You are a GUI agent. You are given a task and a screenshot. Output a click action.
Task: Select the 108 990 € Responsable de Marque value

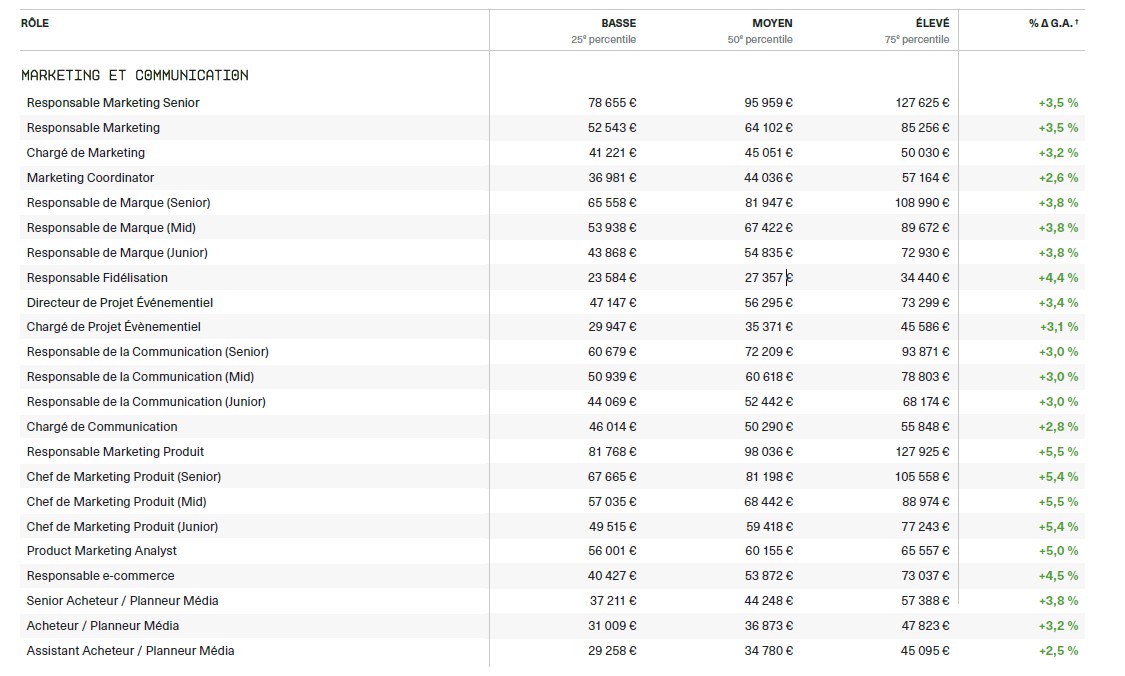(x=922, y=203)
